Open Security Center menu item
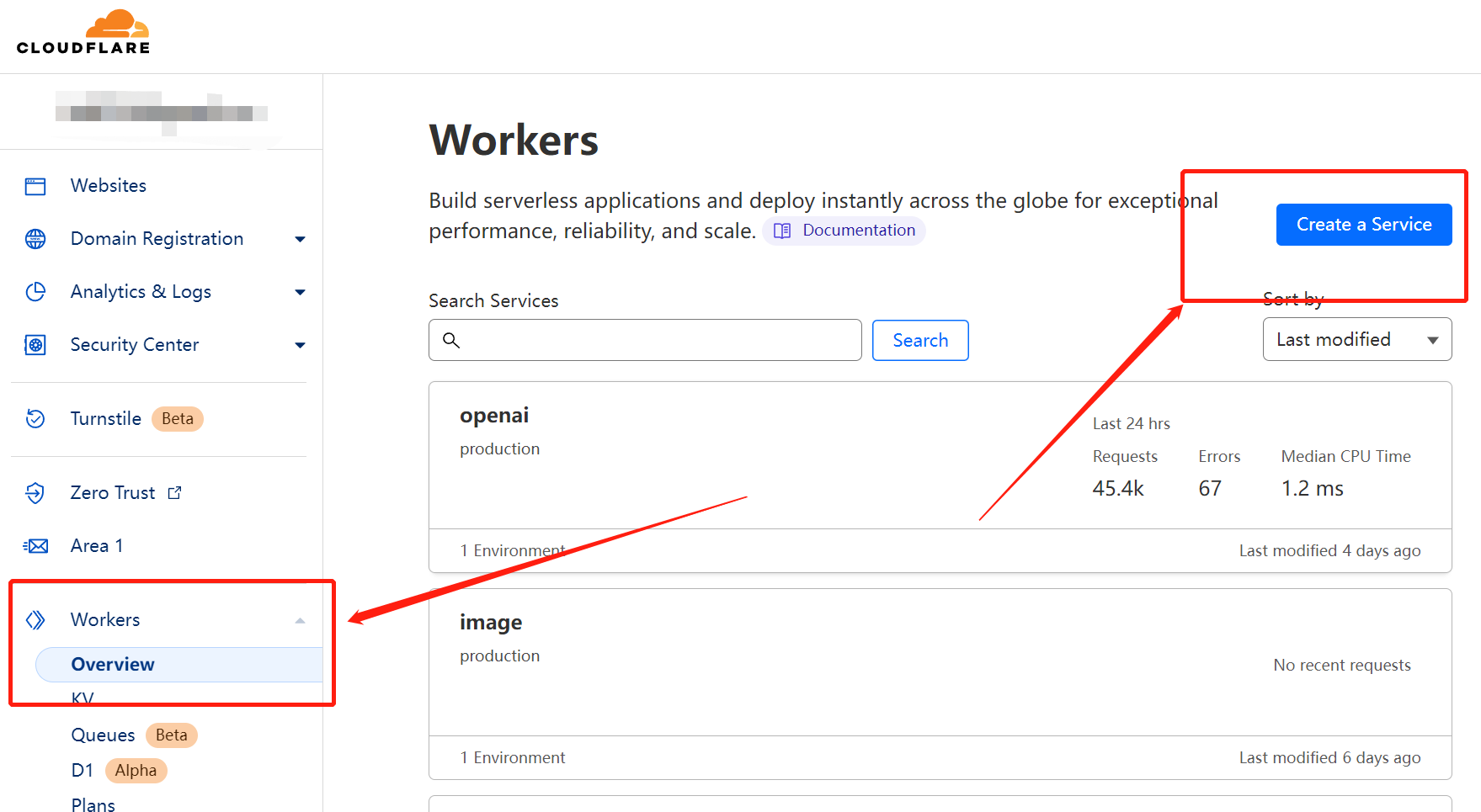 click(135, 345)
